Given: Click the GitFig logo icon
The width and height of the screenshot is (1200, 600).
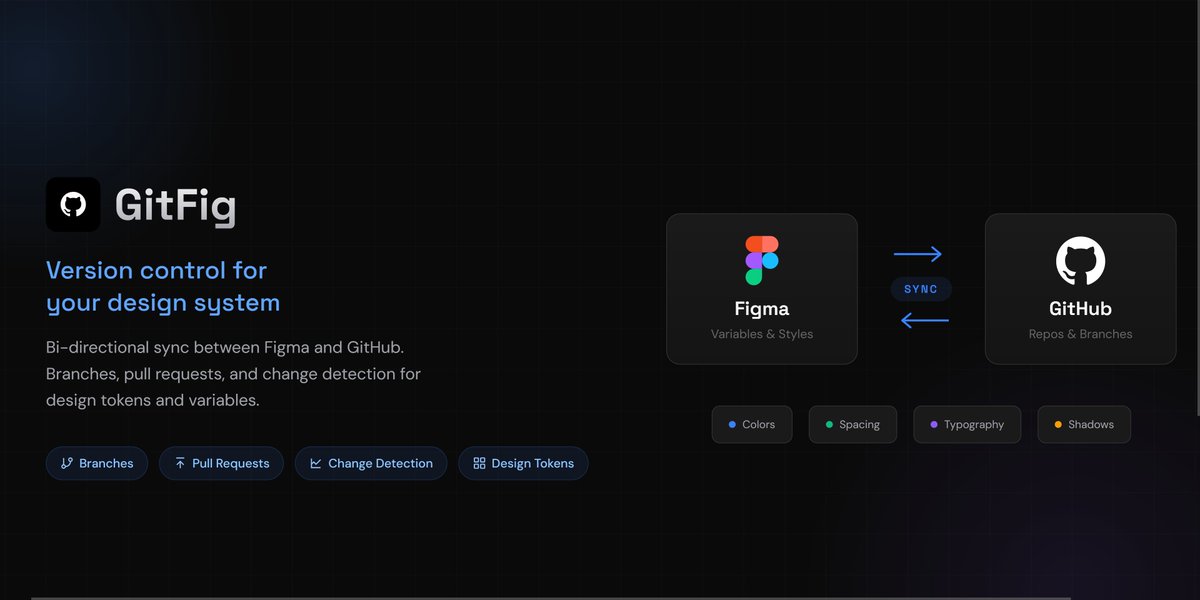Looking at the screenshot, I should pyautogui.click(x=73, y=205).
